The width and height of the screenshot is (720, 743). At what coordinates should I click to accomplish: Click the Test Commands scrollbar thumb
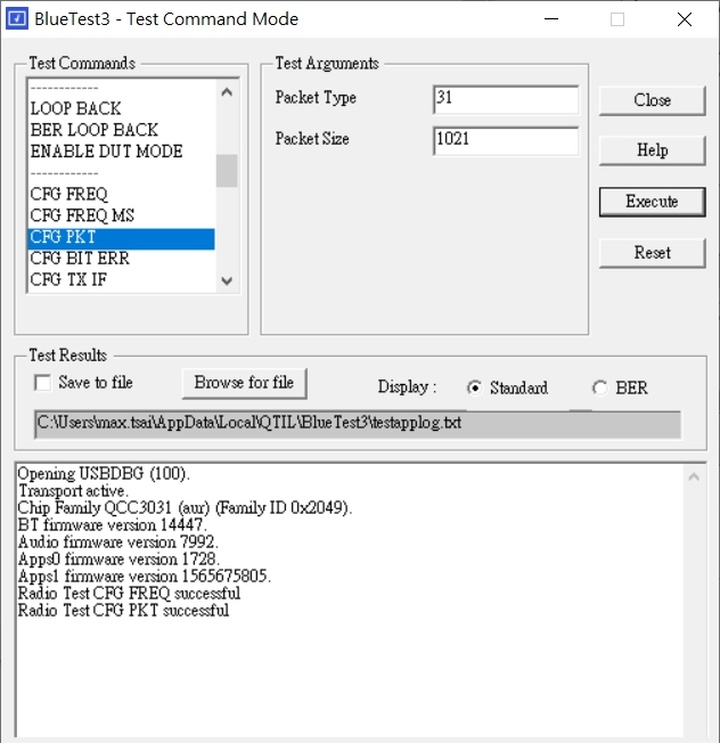coord(227,171)
